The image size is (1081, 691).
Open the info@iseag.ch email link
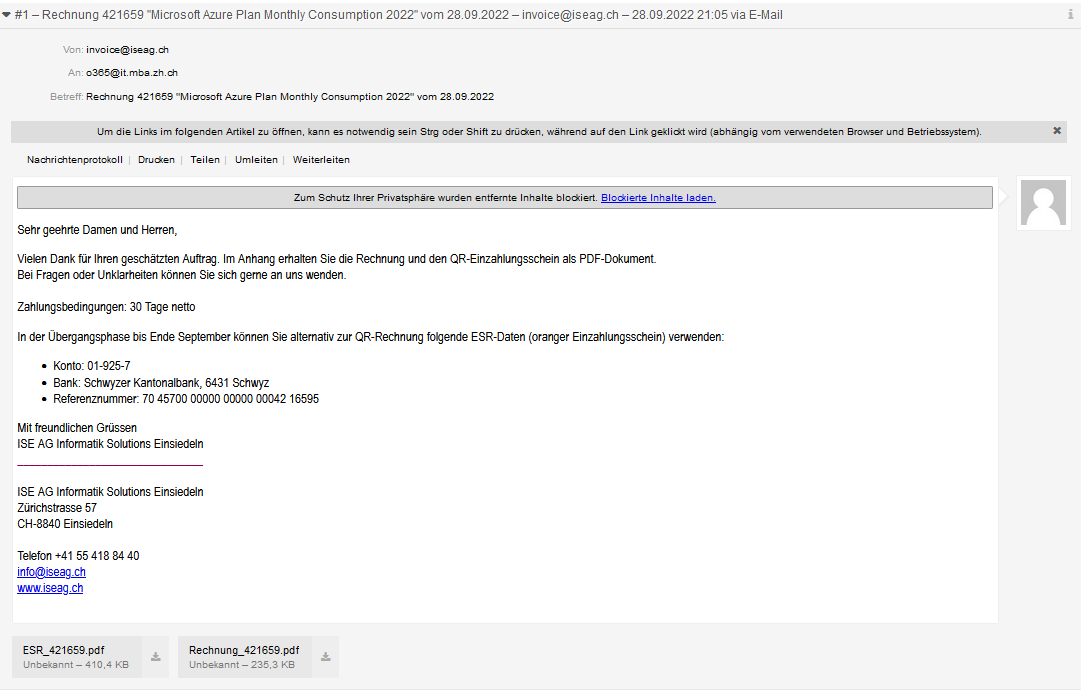[52, 572]
